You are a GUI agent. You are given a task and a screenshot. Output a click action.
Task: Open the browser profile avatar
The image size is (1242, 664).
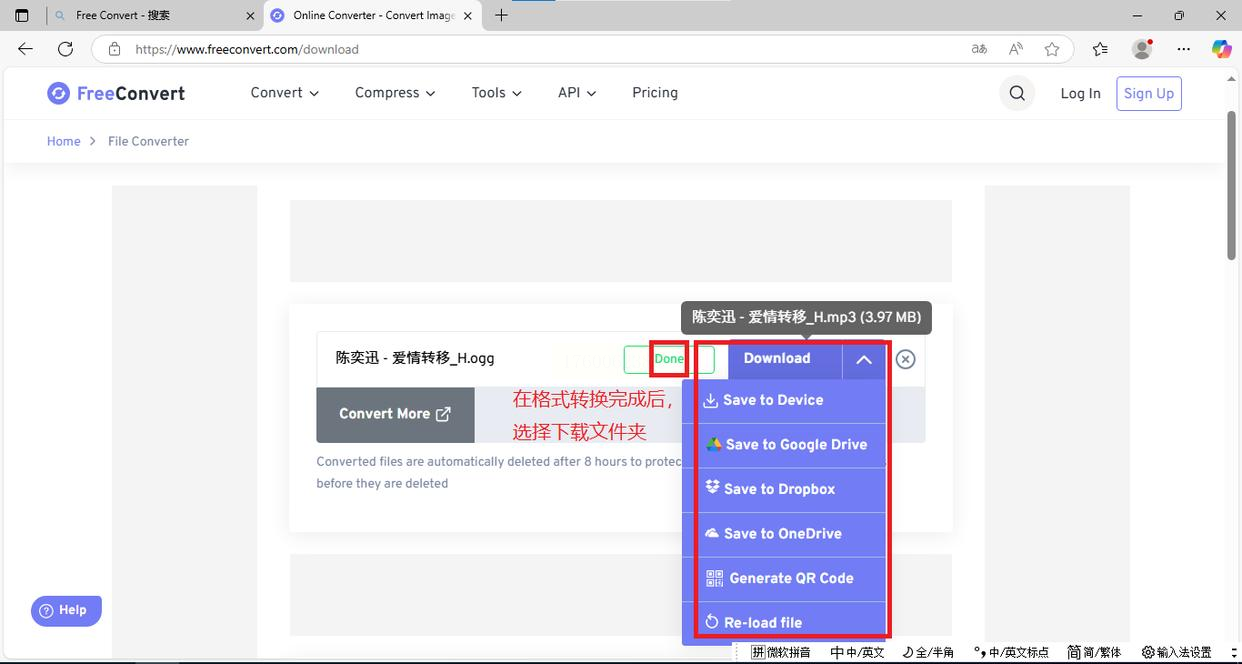click(x=1142, y=49)
